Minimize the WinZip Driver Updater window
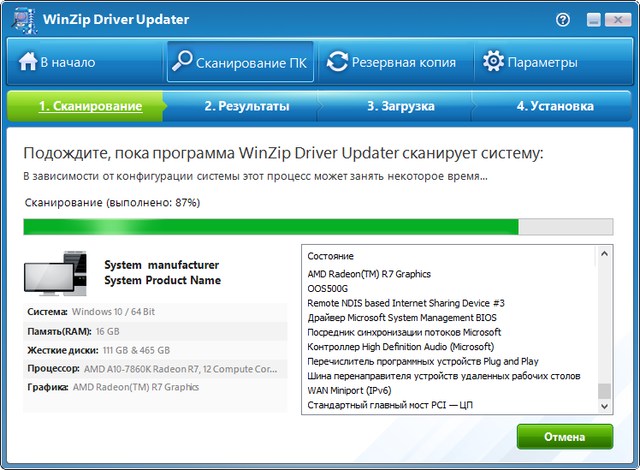 594,20
